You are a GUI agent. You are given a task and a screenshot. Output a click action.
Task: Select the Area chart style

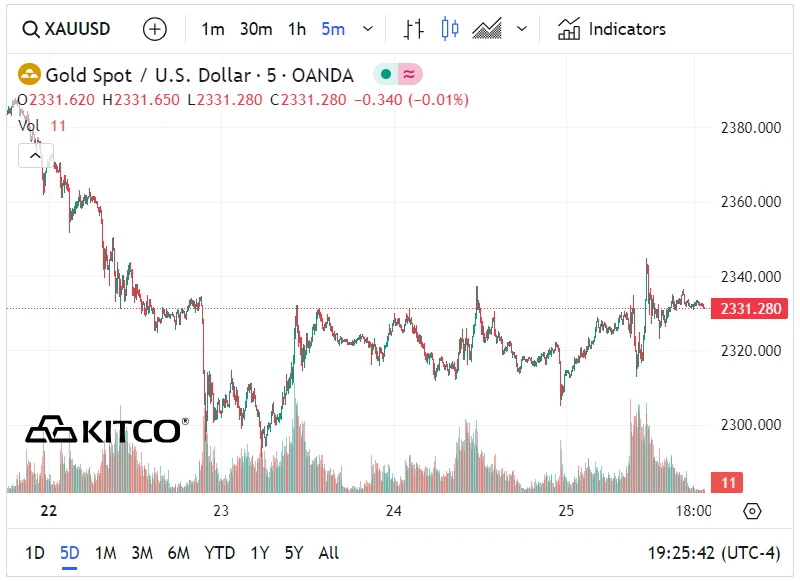[487, 29]
